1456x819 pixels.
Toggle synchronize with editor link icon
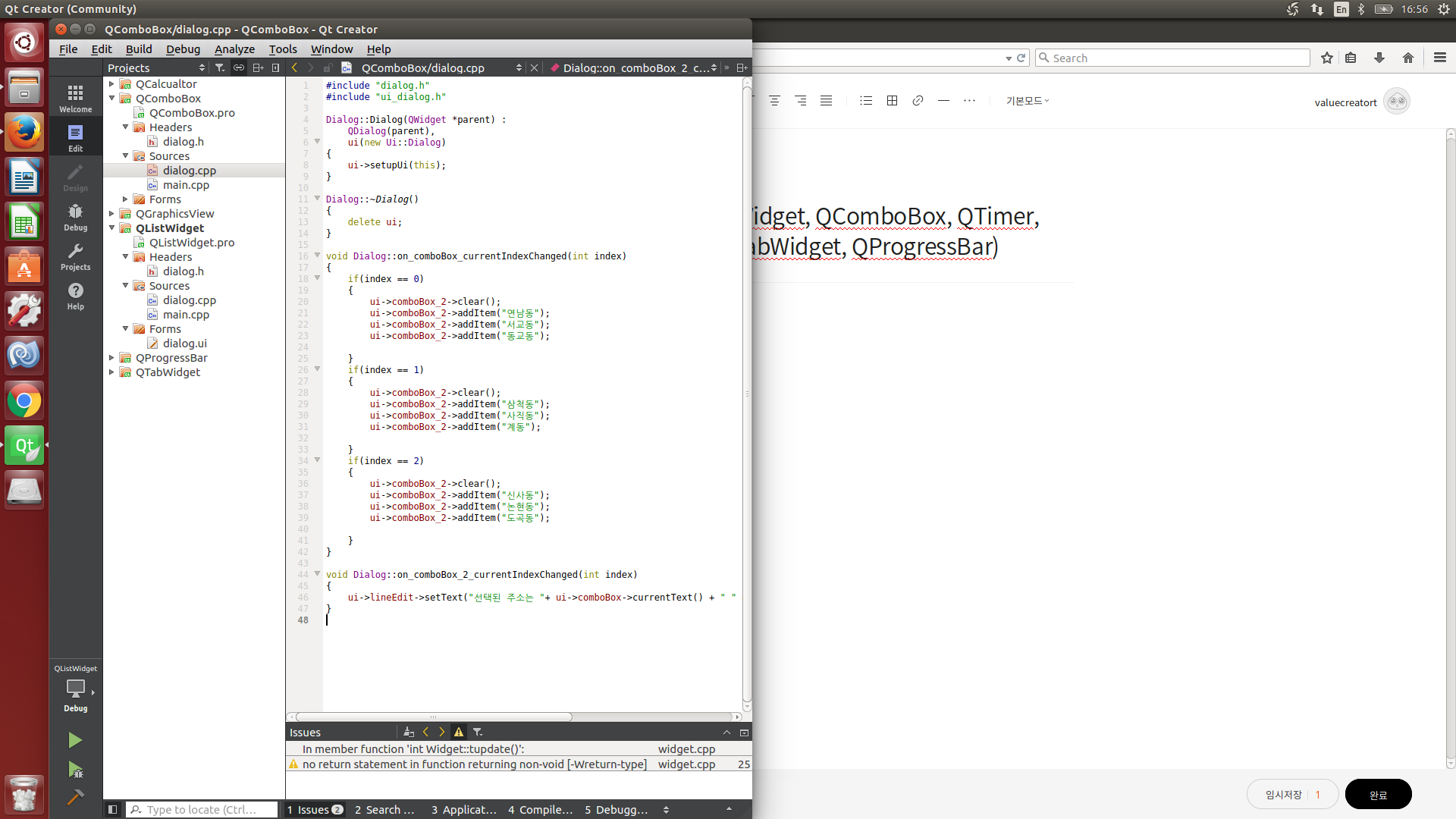pos(239,67)
